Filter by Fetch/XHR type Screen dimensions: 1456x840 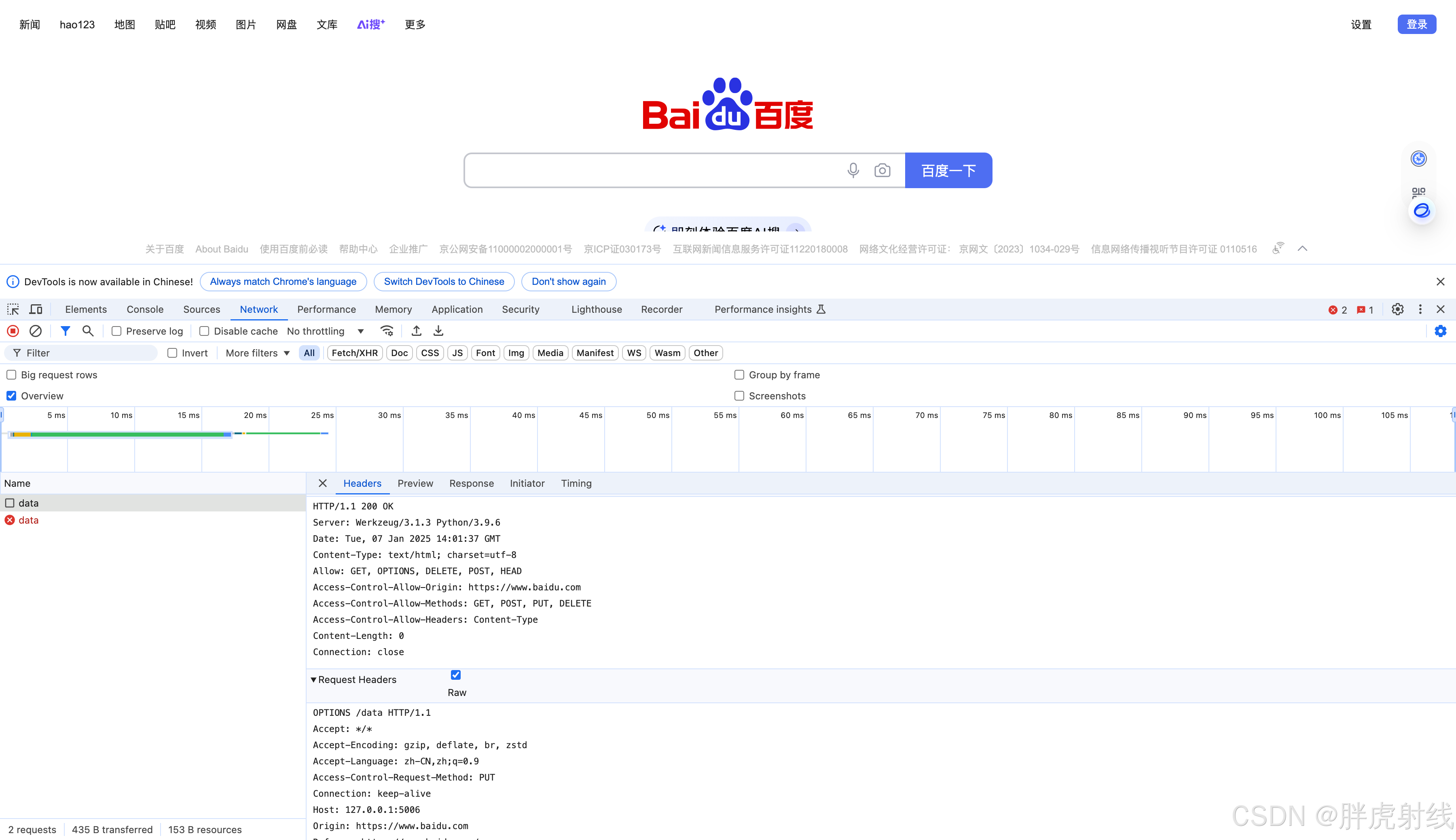[x=355, y=353]
